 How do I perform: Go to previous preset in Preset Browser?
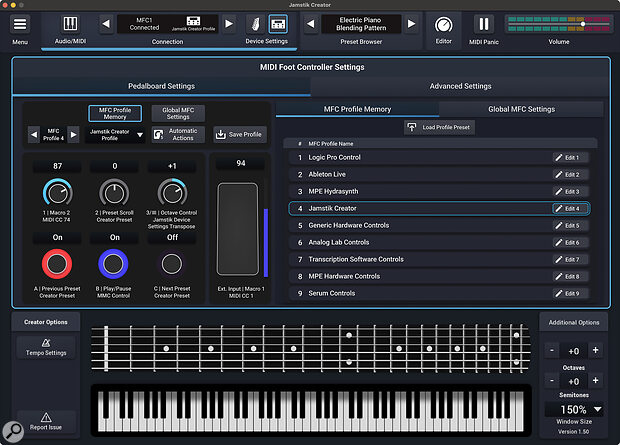(311, 24)
